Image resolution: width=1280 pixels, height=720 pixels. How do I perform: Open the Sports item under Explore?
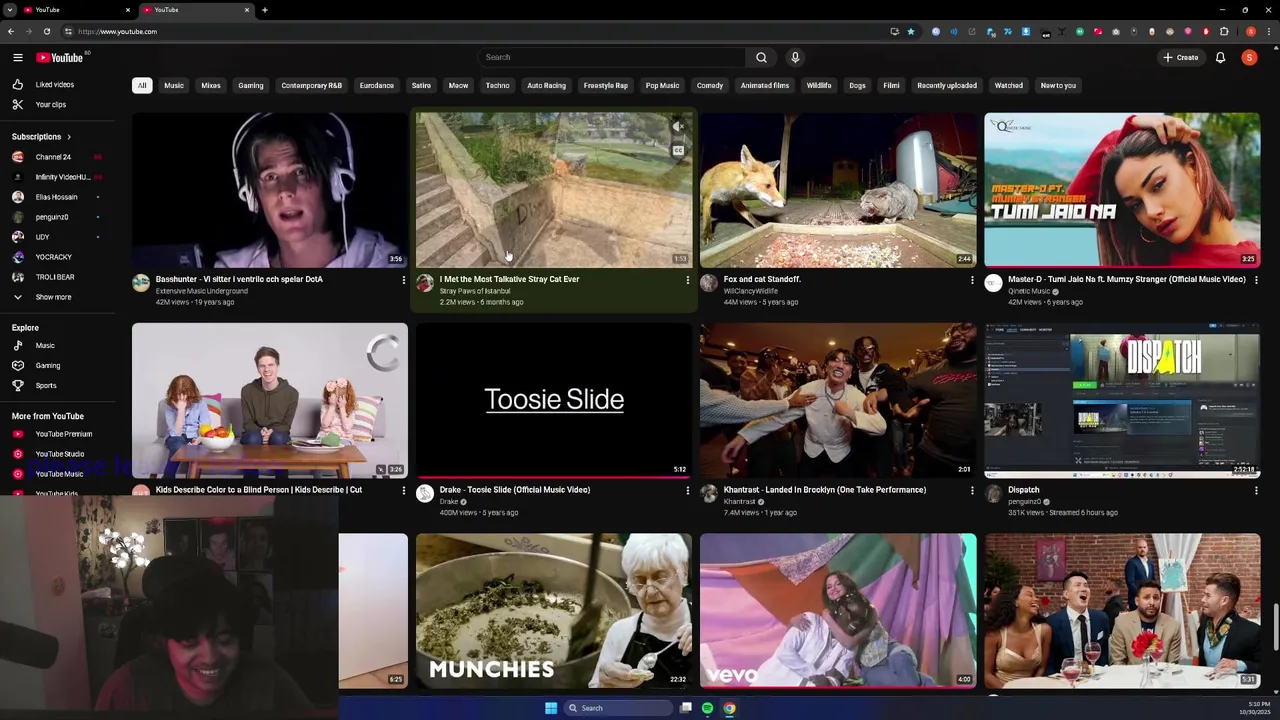coord(46,385)
